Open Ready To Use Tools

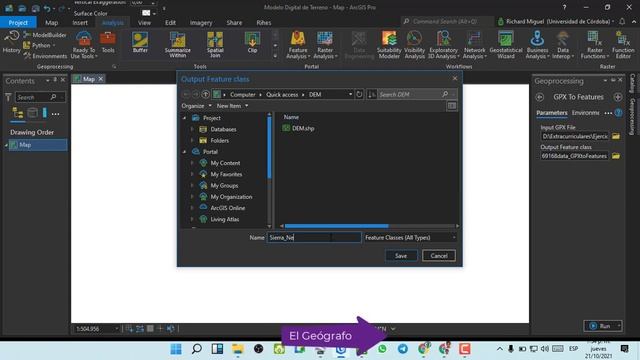[x=84, y=45]
